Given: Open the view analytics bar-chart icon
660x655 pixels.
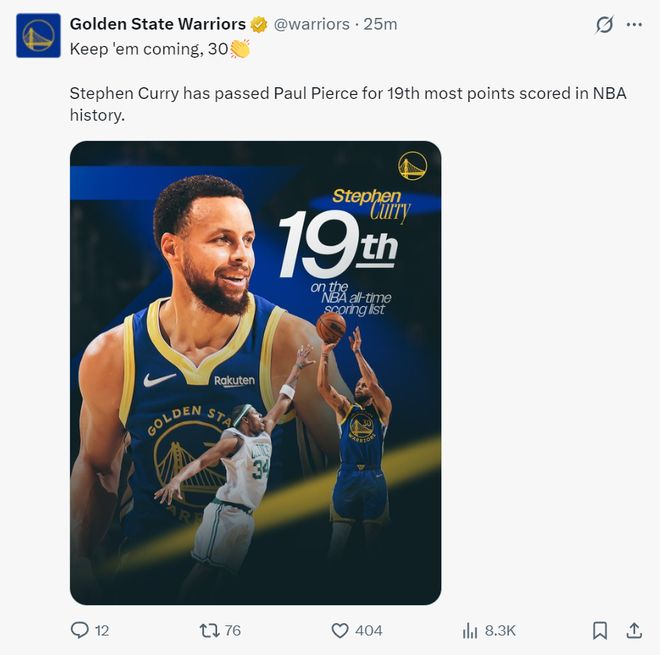Looking at the screenshot, I should (x=470, y=630).
